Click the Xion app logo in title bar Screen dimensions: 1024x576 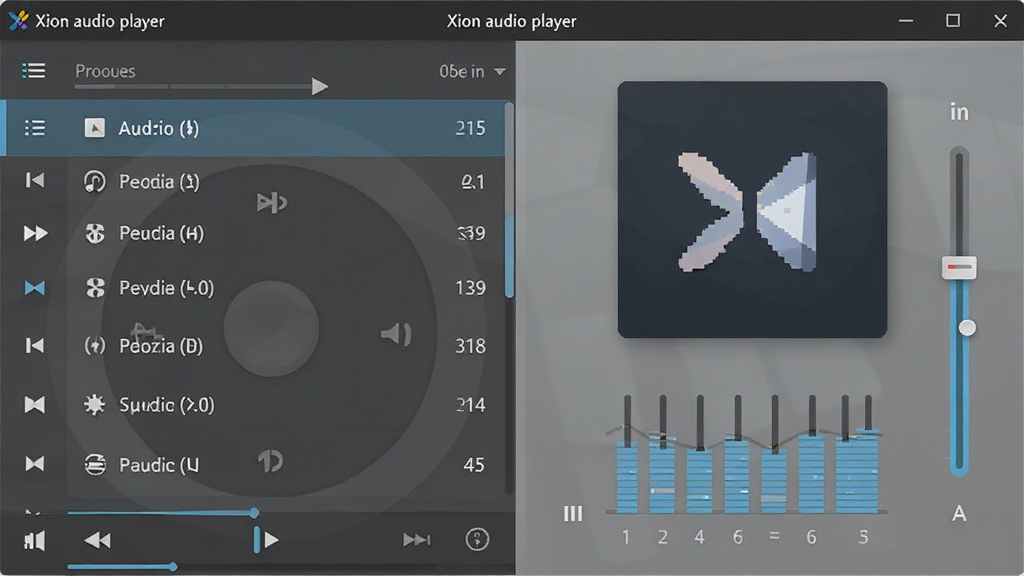18,21
